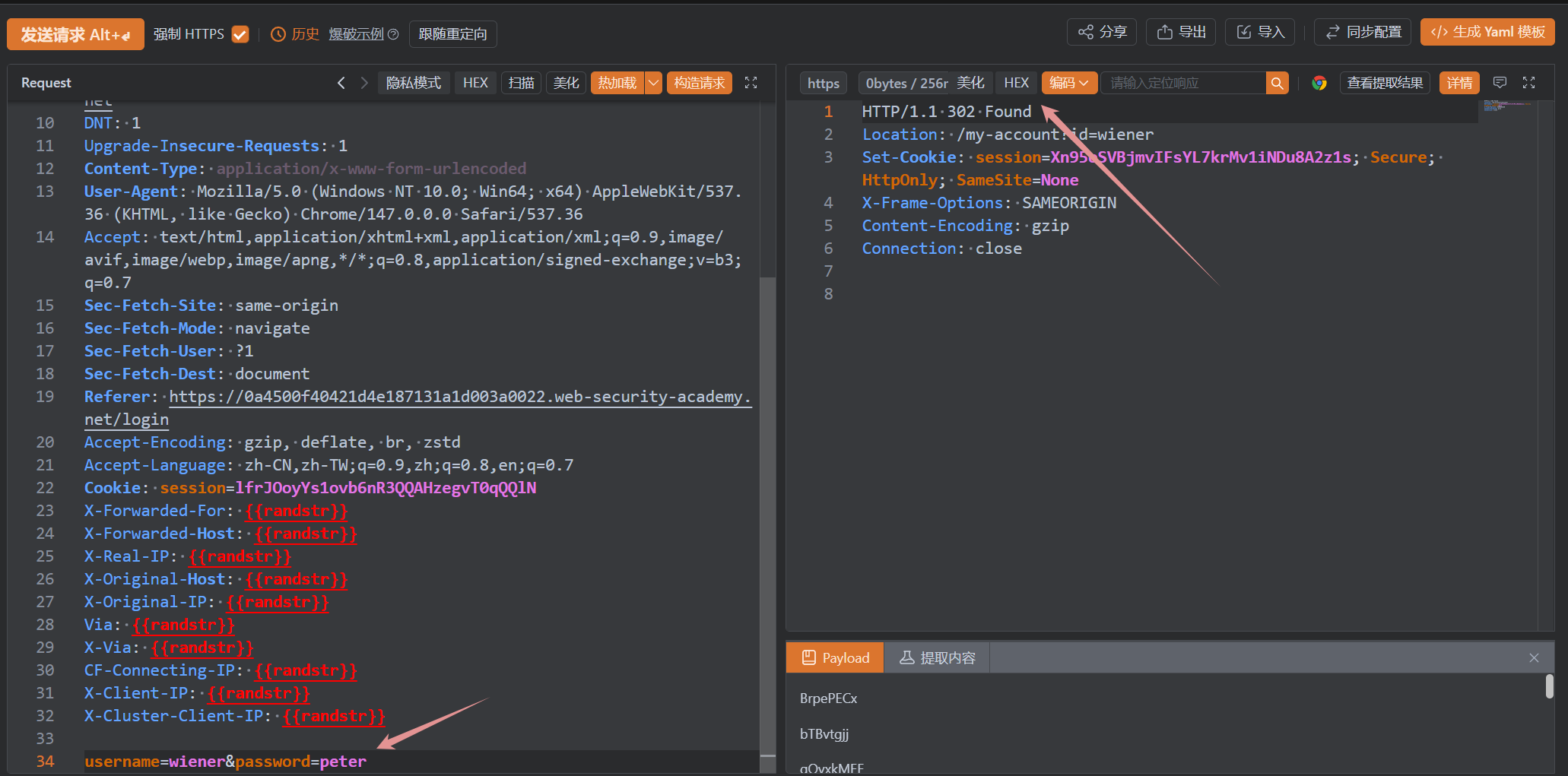Open the encoding dropdown in the response panel
Image resolution: width=1568 pixels, height=776 pixels.
1069,83
